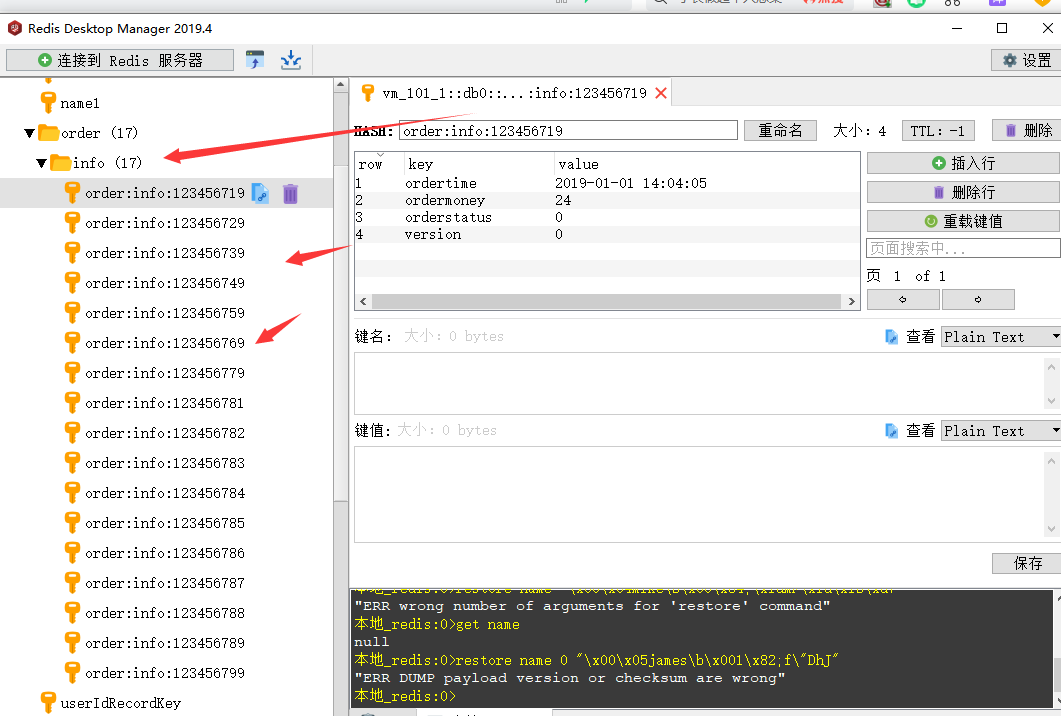1061x716 pixels.
Task: Click the save button
Action: (1027, 563)
